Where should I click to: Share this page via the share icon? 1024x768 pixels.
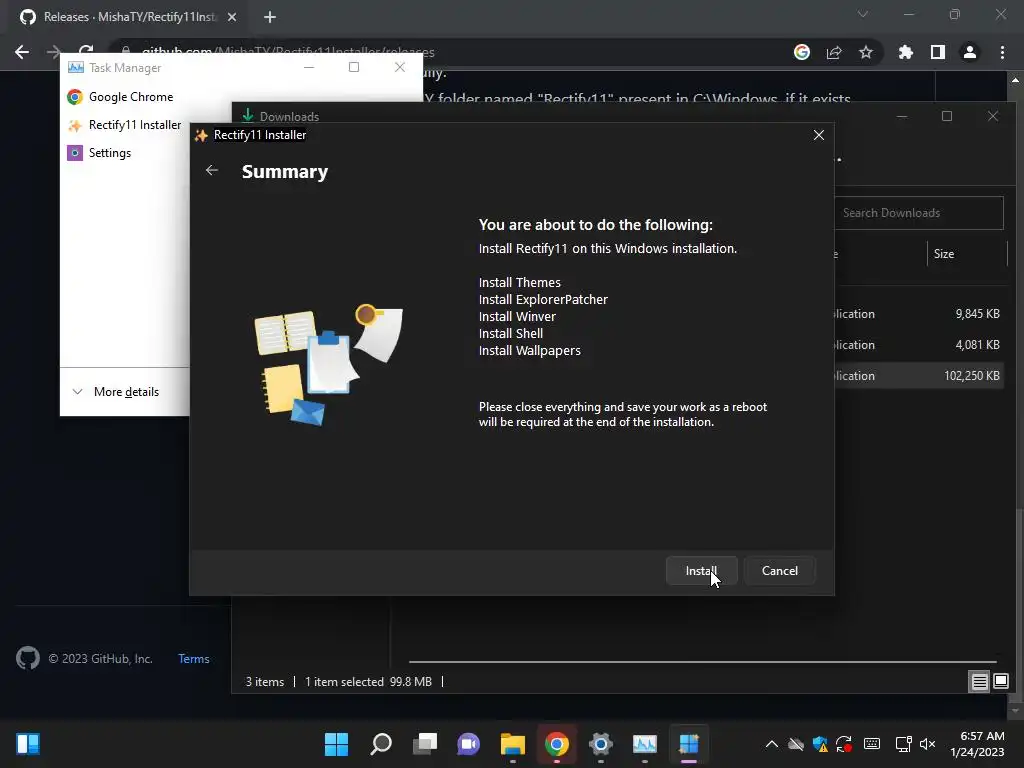coord(834,52)
